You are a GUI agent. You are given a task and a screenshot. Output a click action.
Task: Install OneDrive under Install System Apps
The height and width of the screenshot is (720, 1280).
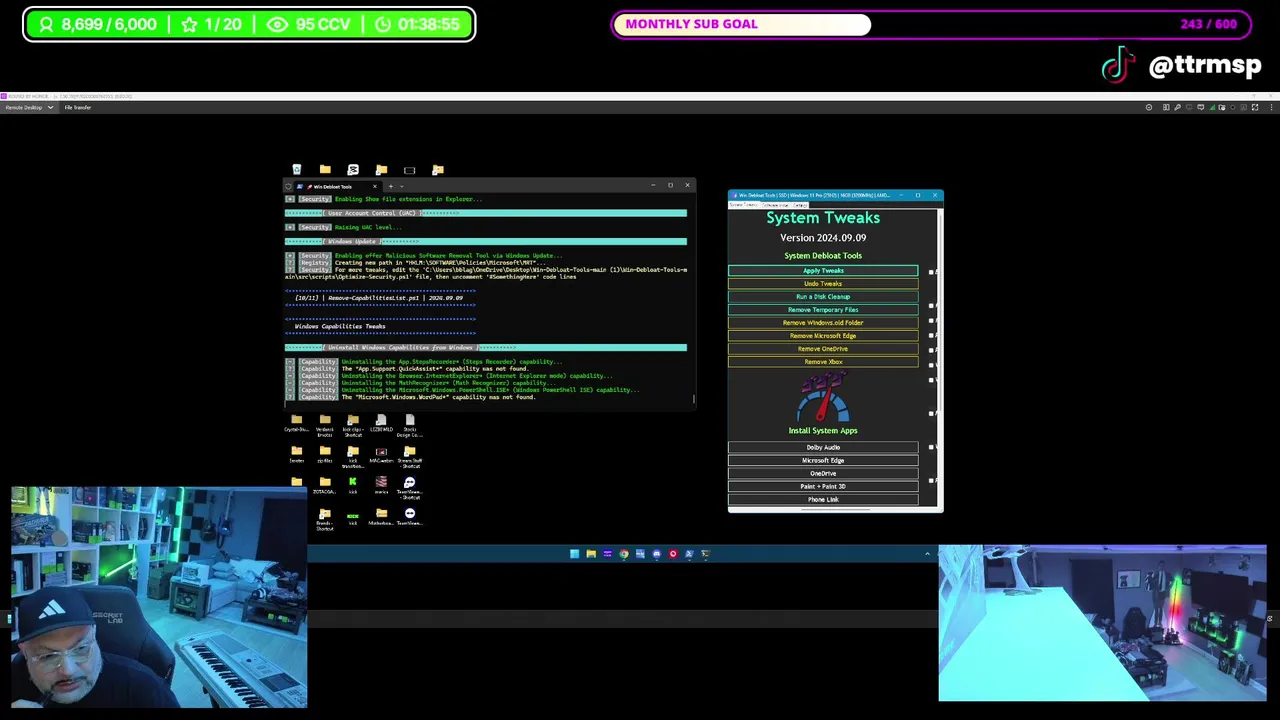coord(823,474)
